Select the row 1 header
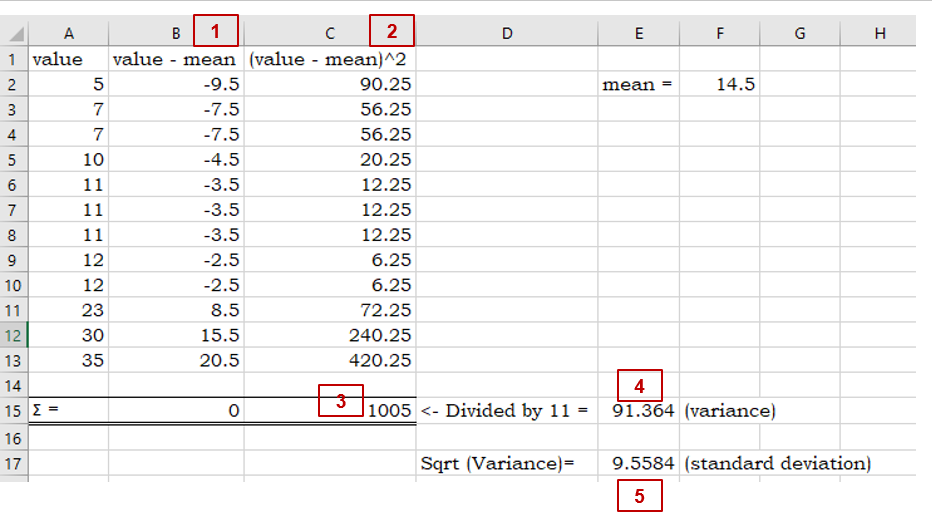This screenshot has height=517, width=932. 14,59
